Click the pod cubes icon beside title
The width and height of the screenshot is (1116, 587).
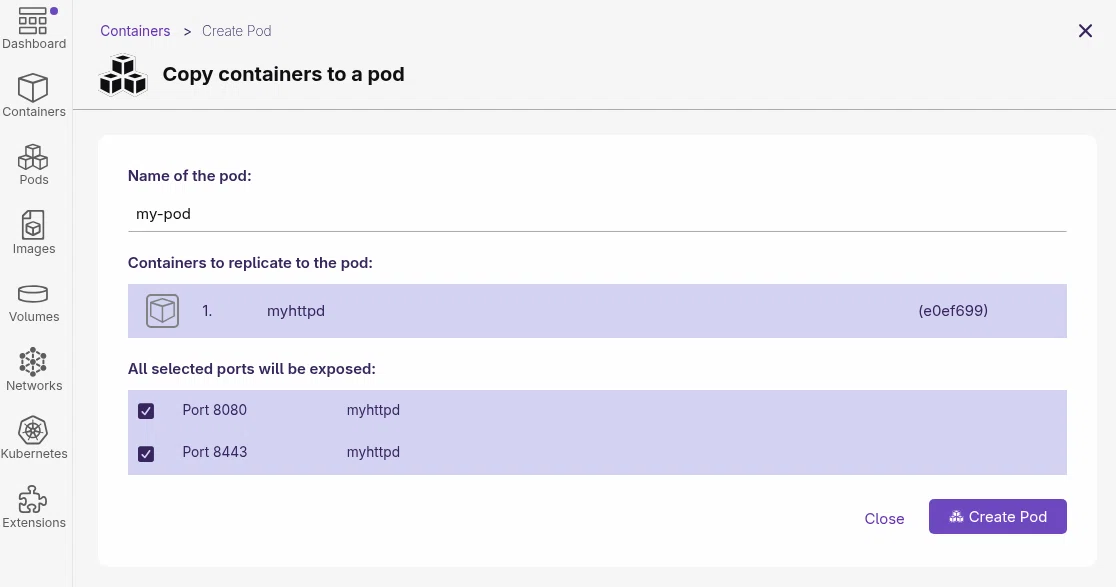coord(123,75)
